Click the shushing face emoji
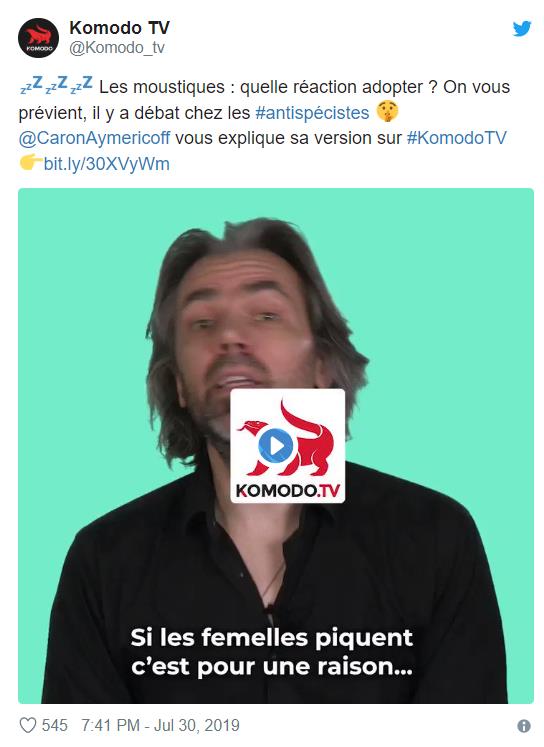 tap(387, 112)
